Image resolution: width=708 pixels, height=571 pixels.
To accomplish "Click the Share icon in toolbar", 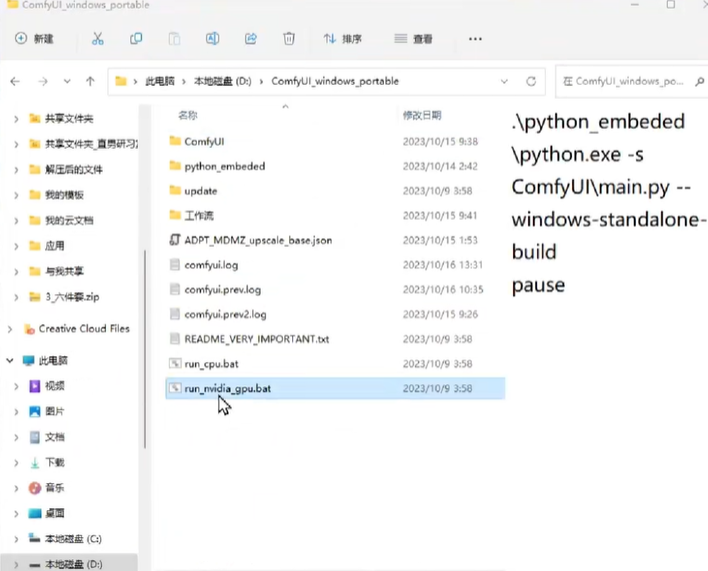I will click(x=251, y=39).
